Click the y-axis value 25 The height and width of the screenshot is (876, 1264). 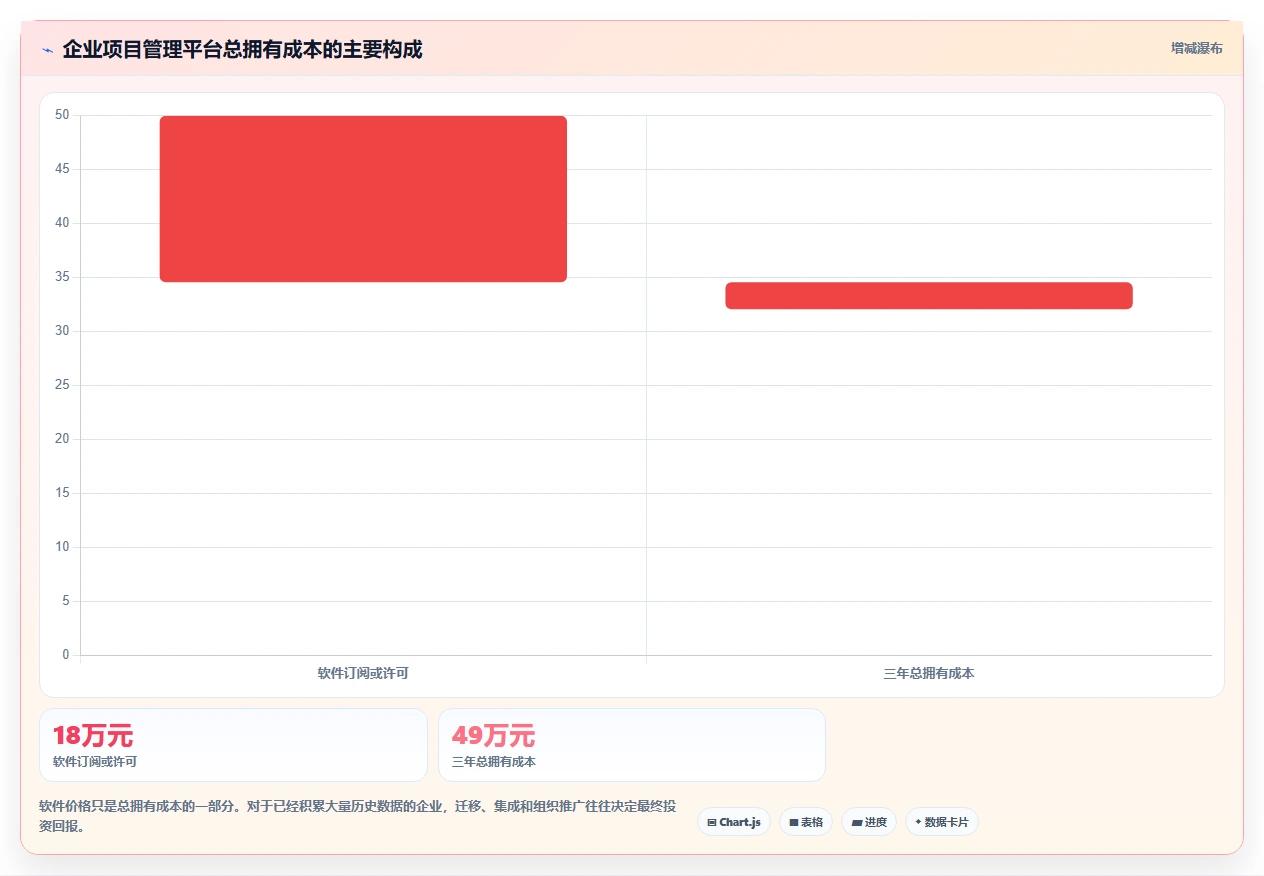coord(62,385)
